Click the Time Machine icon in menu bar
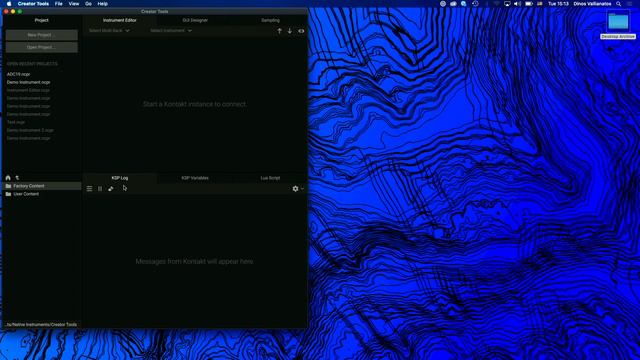Viewport: 640px width, 360px height. [x=475, y=4]
